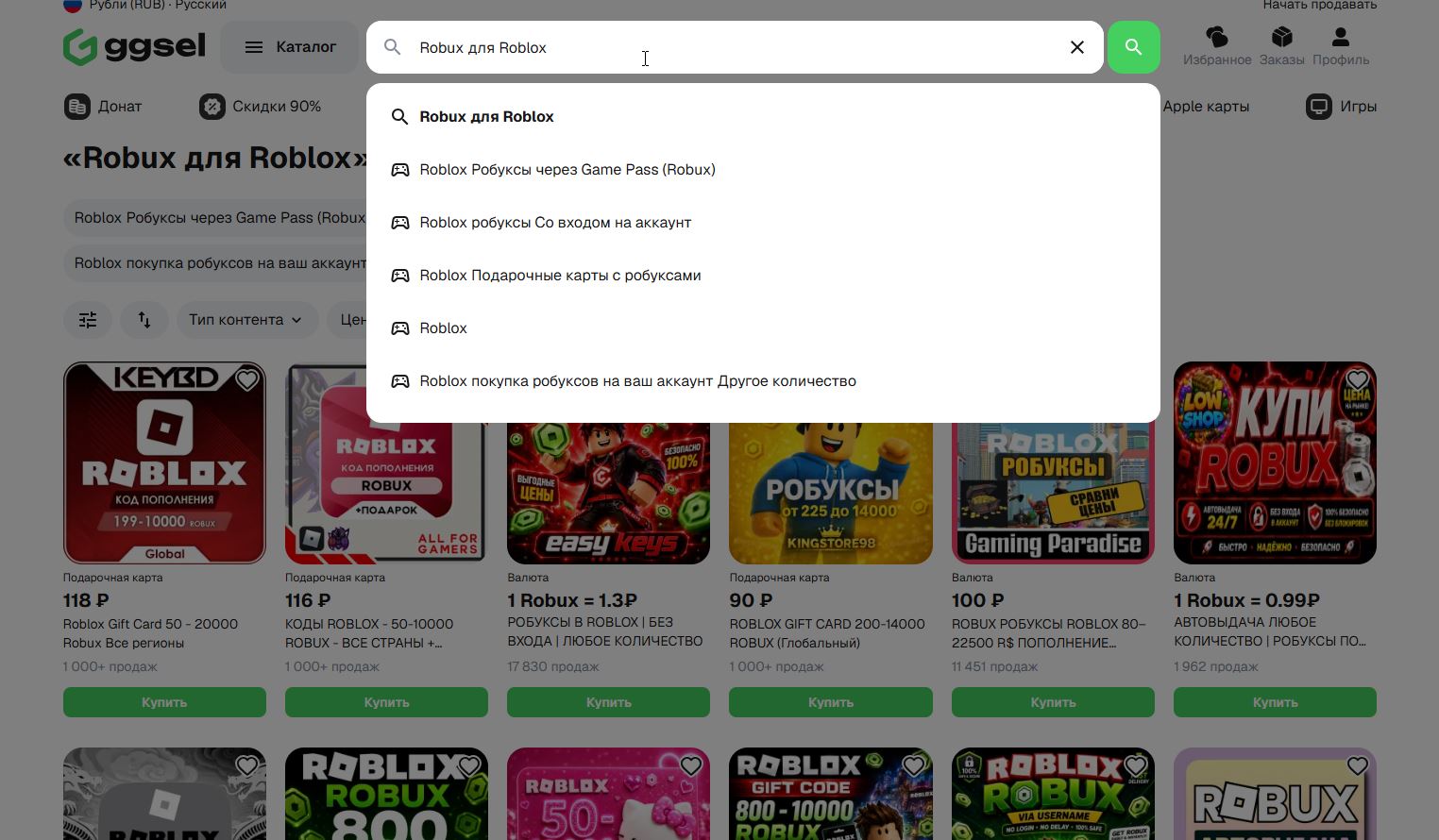The height and width of the screenshot is (840, 1439).
Task: Open the filter settings sliders icon
Action: [x=88, y=320]
